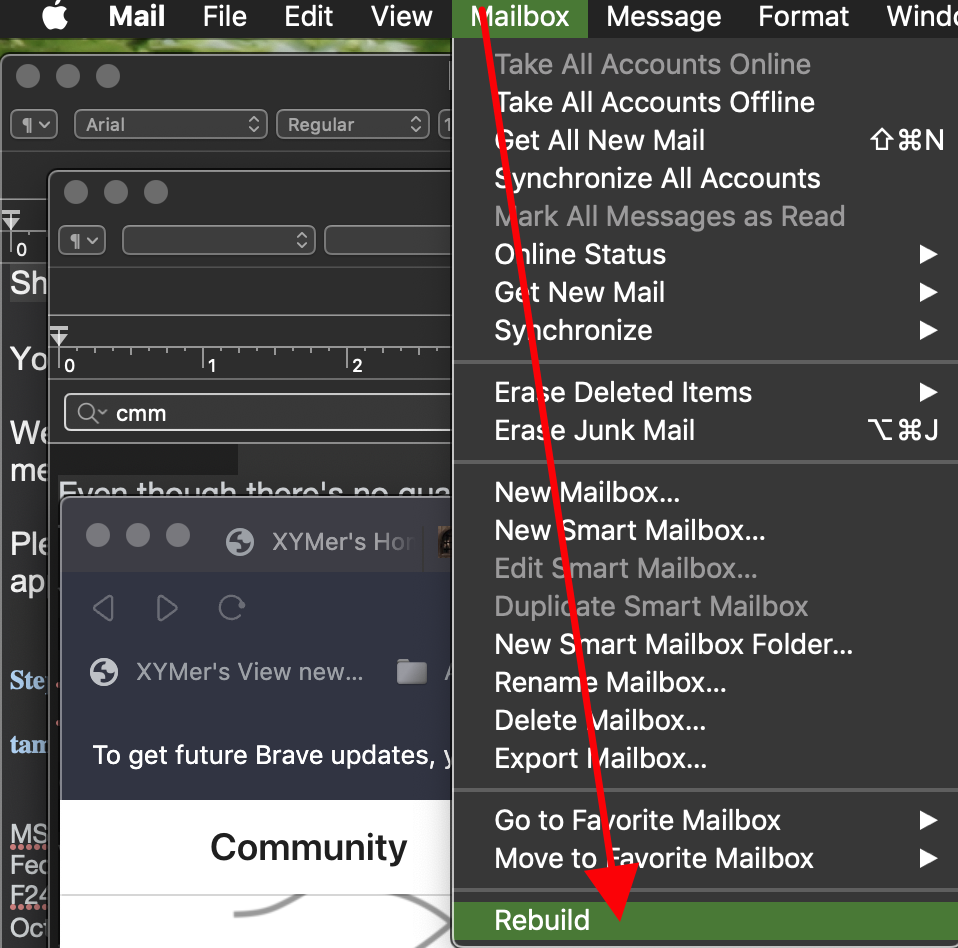Click the Brave updates notice text
This screenshot has height=948, width=958.
tap(271, 755)
